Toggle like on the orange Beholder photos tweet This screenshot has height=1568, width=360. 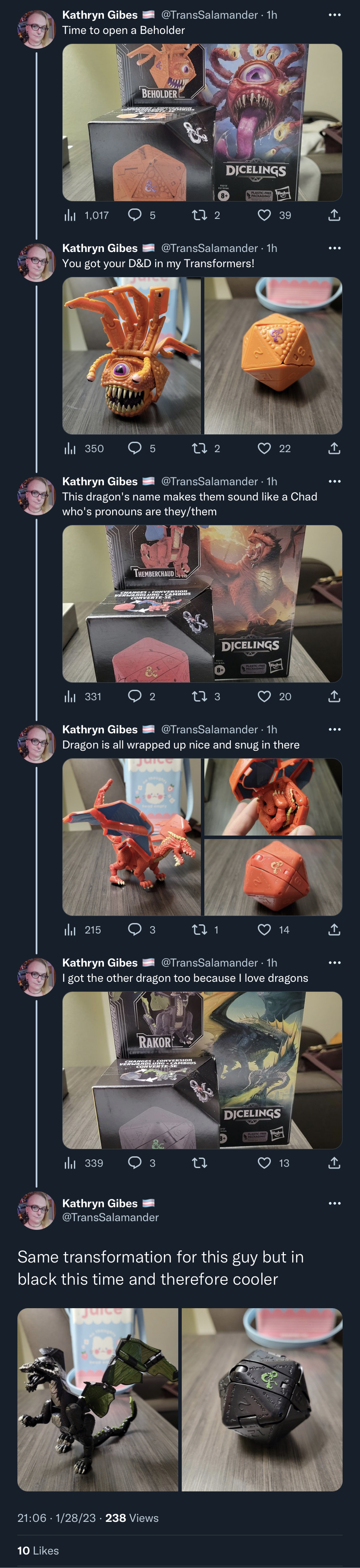264,449
